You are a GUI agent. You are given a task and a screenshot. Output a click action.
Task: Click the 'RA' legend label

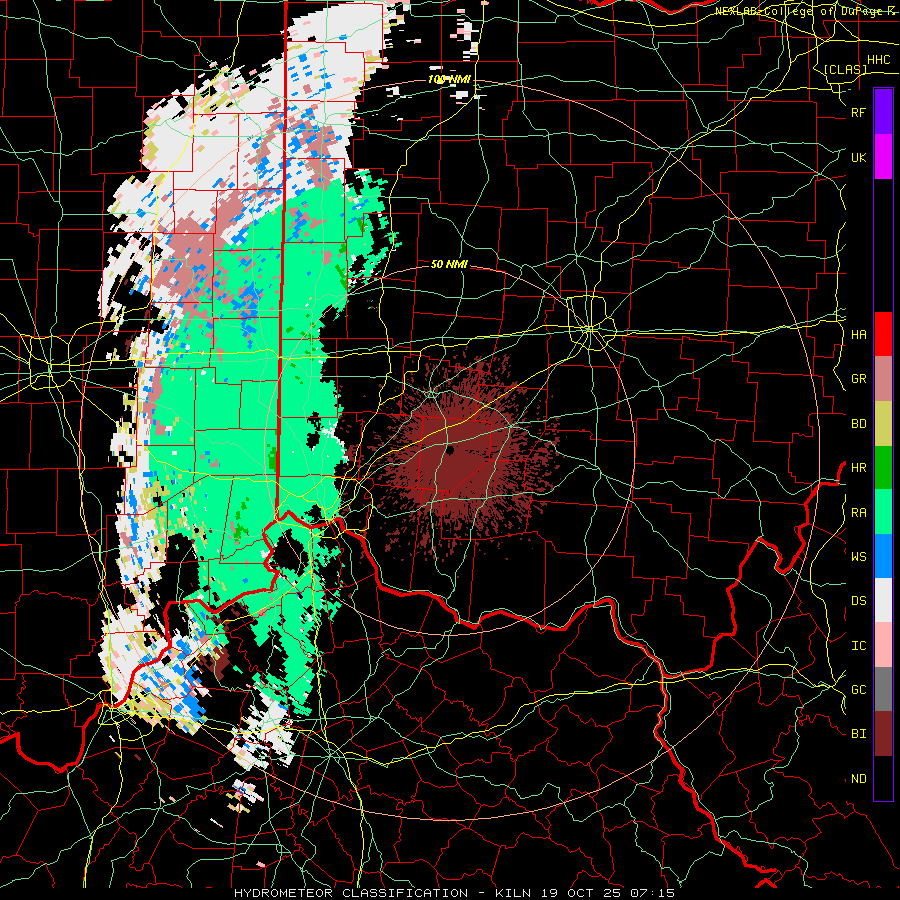click(x=858, y=513)
